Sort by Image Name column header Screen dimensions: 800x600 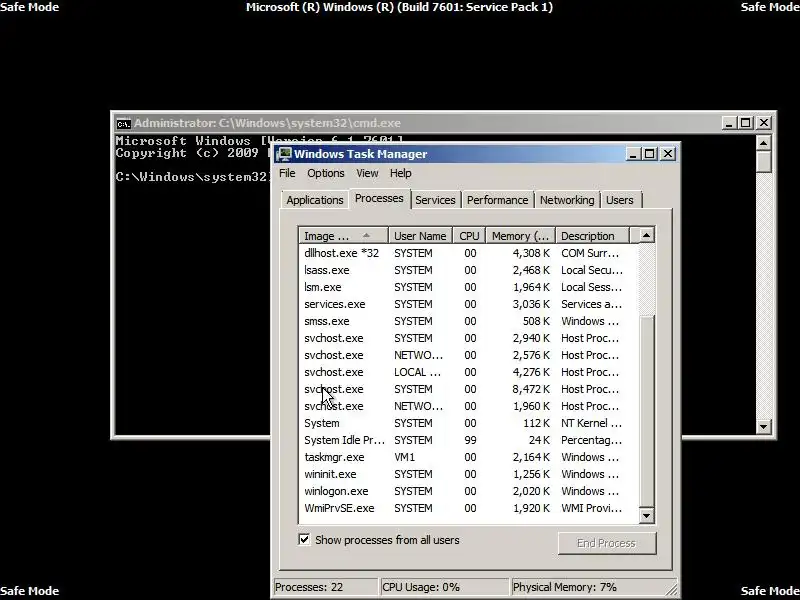343,236
